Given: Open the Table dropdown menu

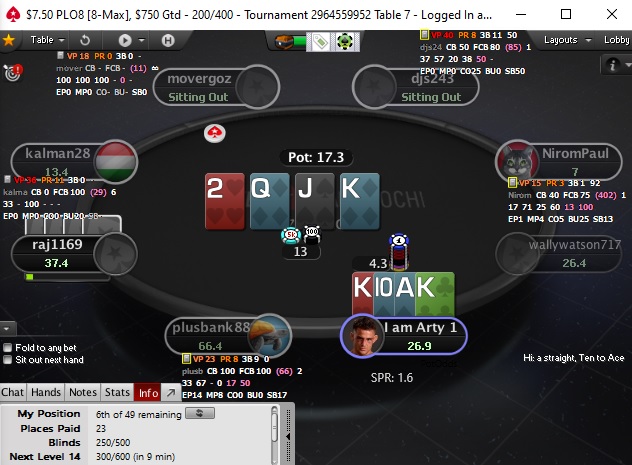Looking at the screenshot, I should tap(47, 40).
